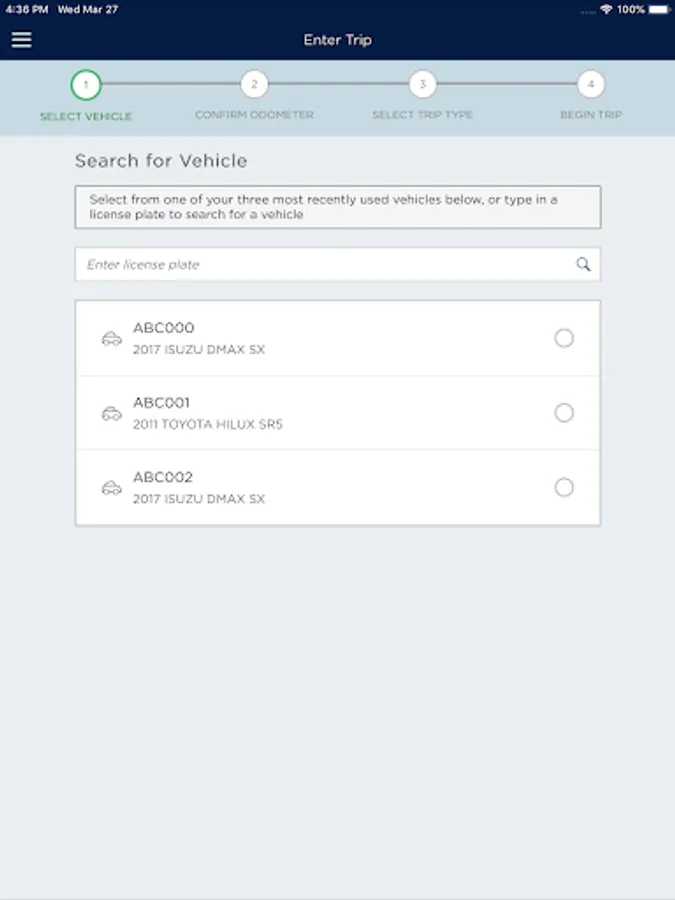675x900 pixels.
Task: Click the Select Vehicle step label
Action: tap(86, 116)
